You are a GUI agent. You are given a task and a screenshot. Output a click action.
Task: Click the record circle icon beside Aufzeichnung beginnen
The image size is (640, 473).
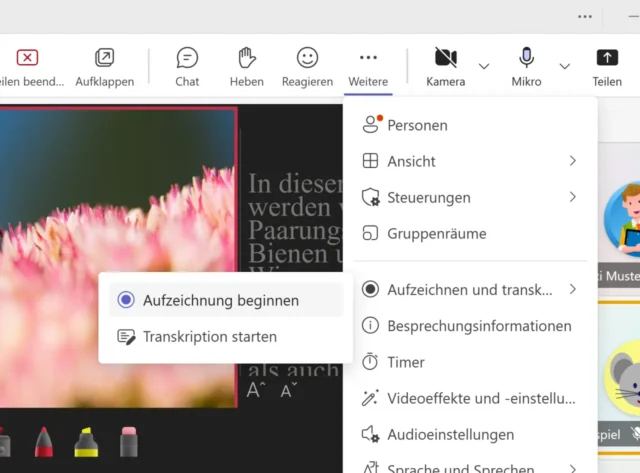[x=126, y=300]
